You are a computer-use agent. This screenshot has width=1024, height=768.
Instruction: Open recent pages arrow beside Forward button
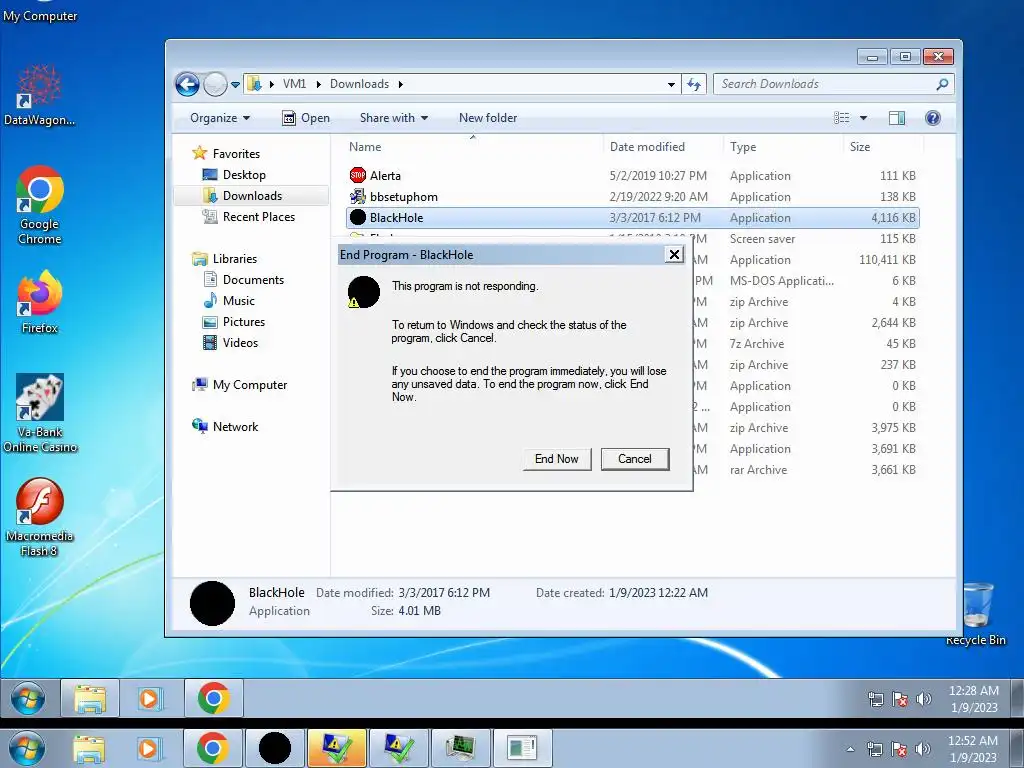point(235,84)
